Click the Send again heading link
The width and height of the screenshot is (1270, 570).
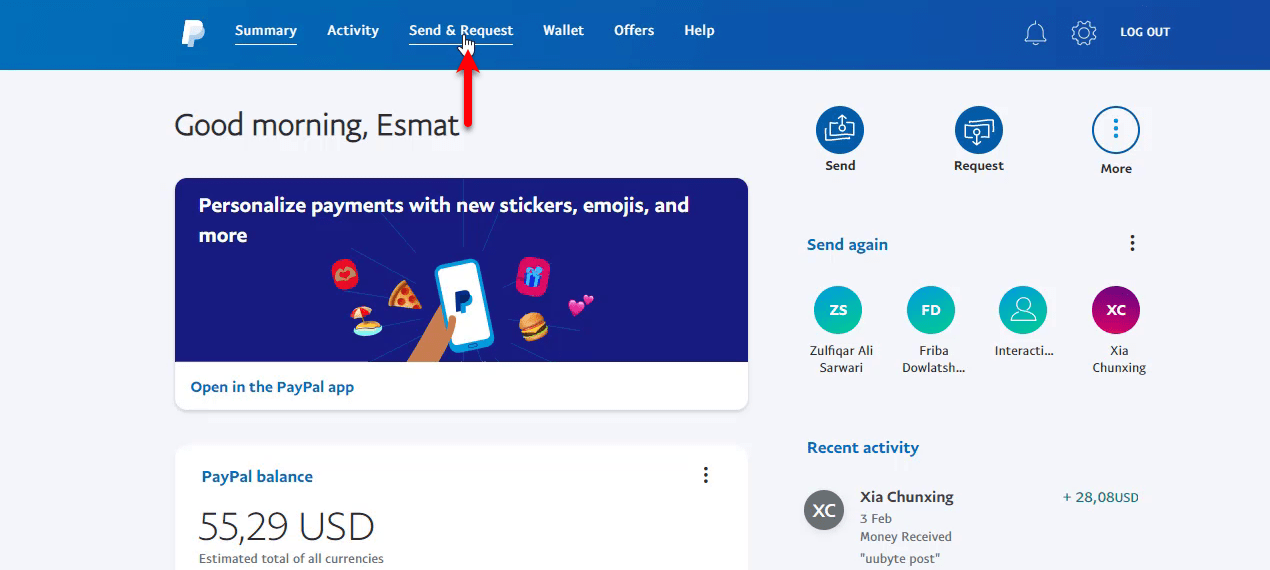[x=847, y=245]
